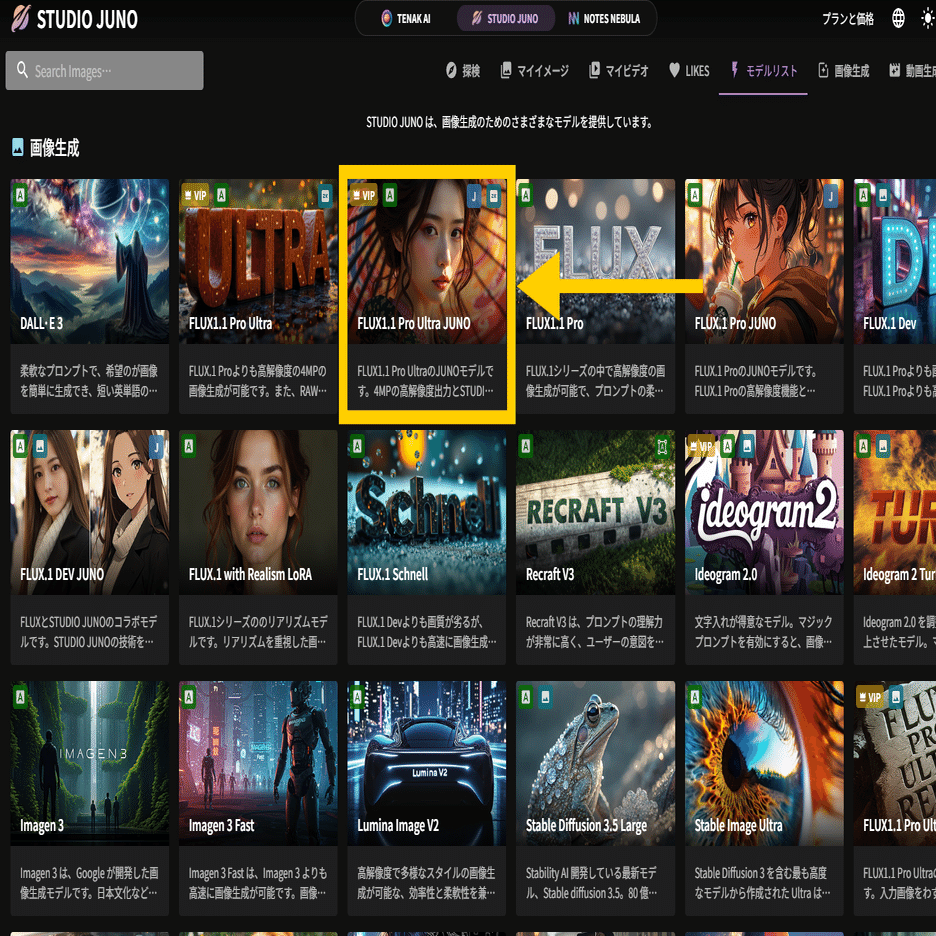Open the FLUX.1 DEV JUNO model thumbnail
Image resolution: width=936 pixels, height=936 pixels.
pyautogui.click(x=90, y=512)
